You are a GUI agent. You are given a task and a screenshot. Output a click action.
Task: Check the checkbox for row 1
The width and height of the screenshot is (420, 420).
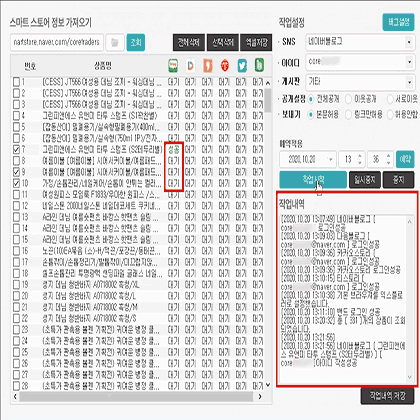(x=16, y=82)
